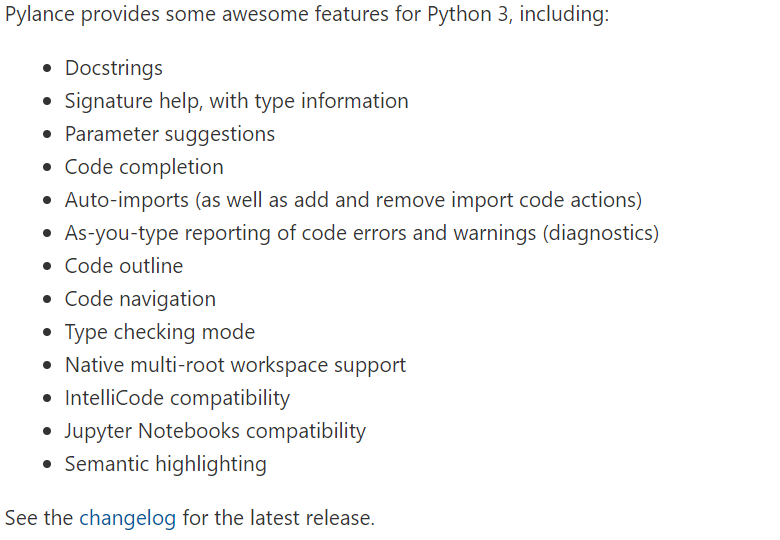
Task: Click the IntelliCode compatibility item
Action: [178, 398]
